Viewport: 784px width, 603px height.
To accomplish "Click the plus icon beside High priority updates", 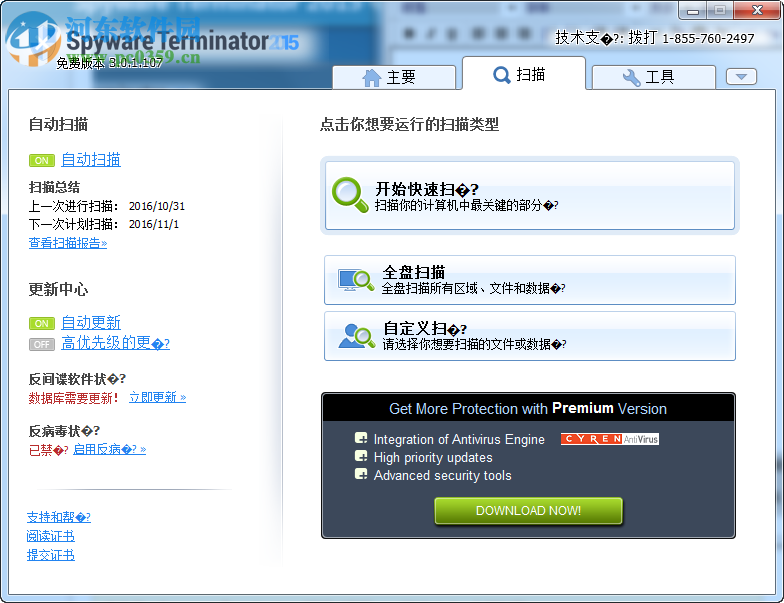I will click(361, 456).
